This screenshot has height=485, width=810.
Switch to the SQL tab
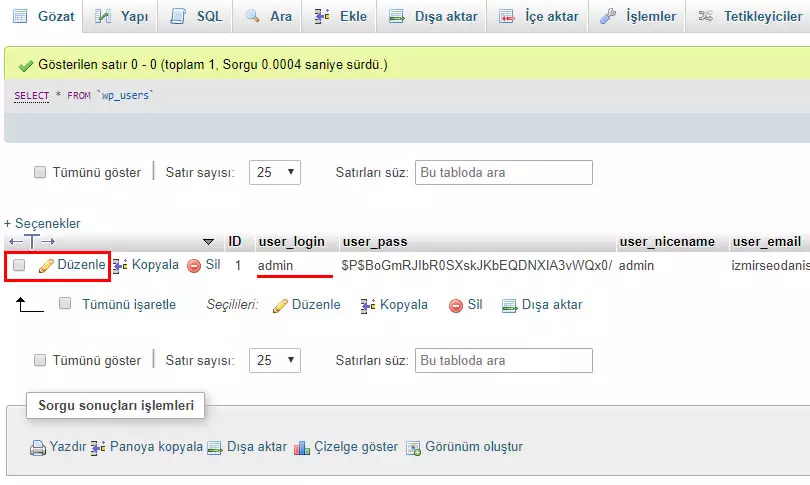[x=198, y=16]
